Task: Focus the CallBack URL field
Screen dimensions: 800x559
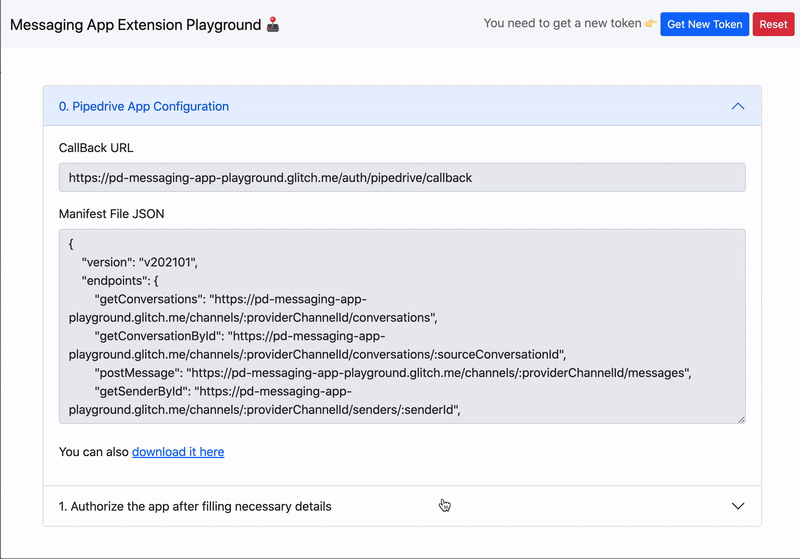Action: [x=402, y=178]
